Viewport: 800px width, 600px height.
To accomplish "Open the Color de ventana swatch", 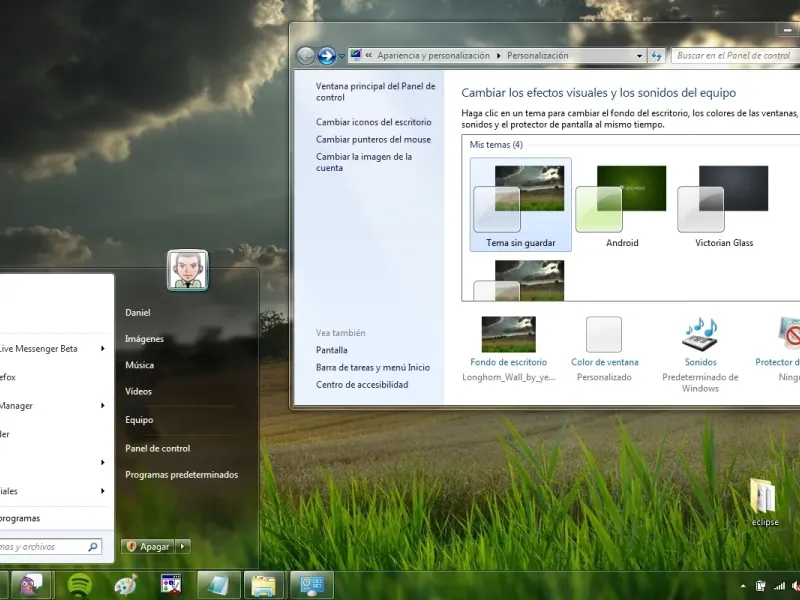I will pos(604,334).
